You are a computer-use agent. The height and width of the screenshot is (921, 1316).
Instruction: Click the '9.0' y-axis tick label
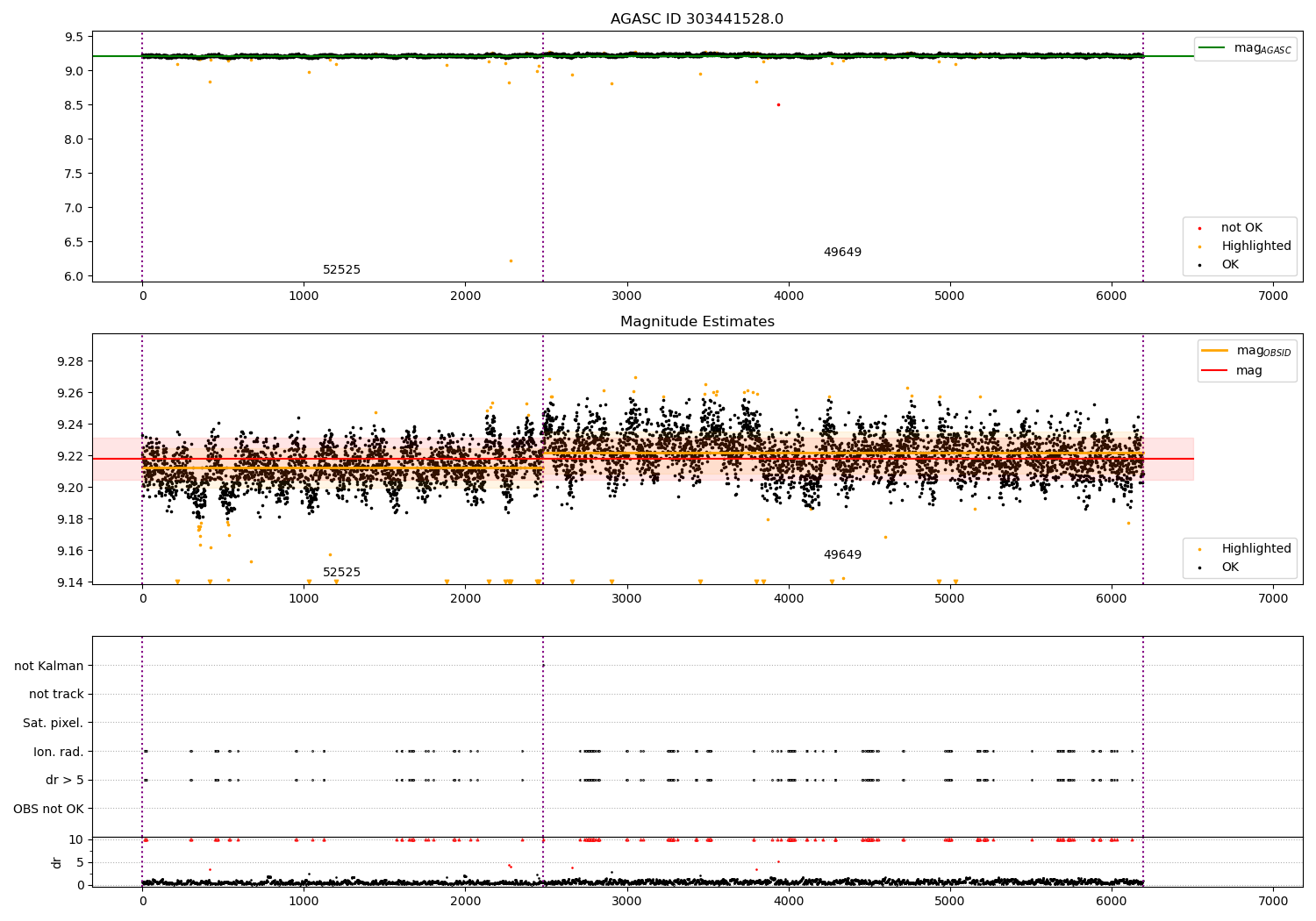(x=75, y=71)
